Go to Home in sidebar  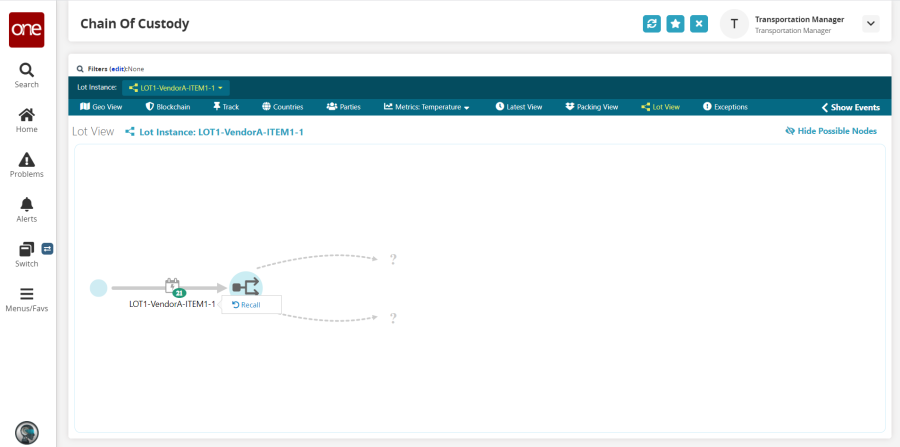click(x=26, y=121)
